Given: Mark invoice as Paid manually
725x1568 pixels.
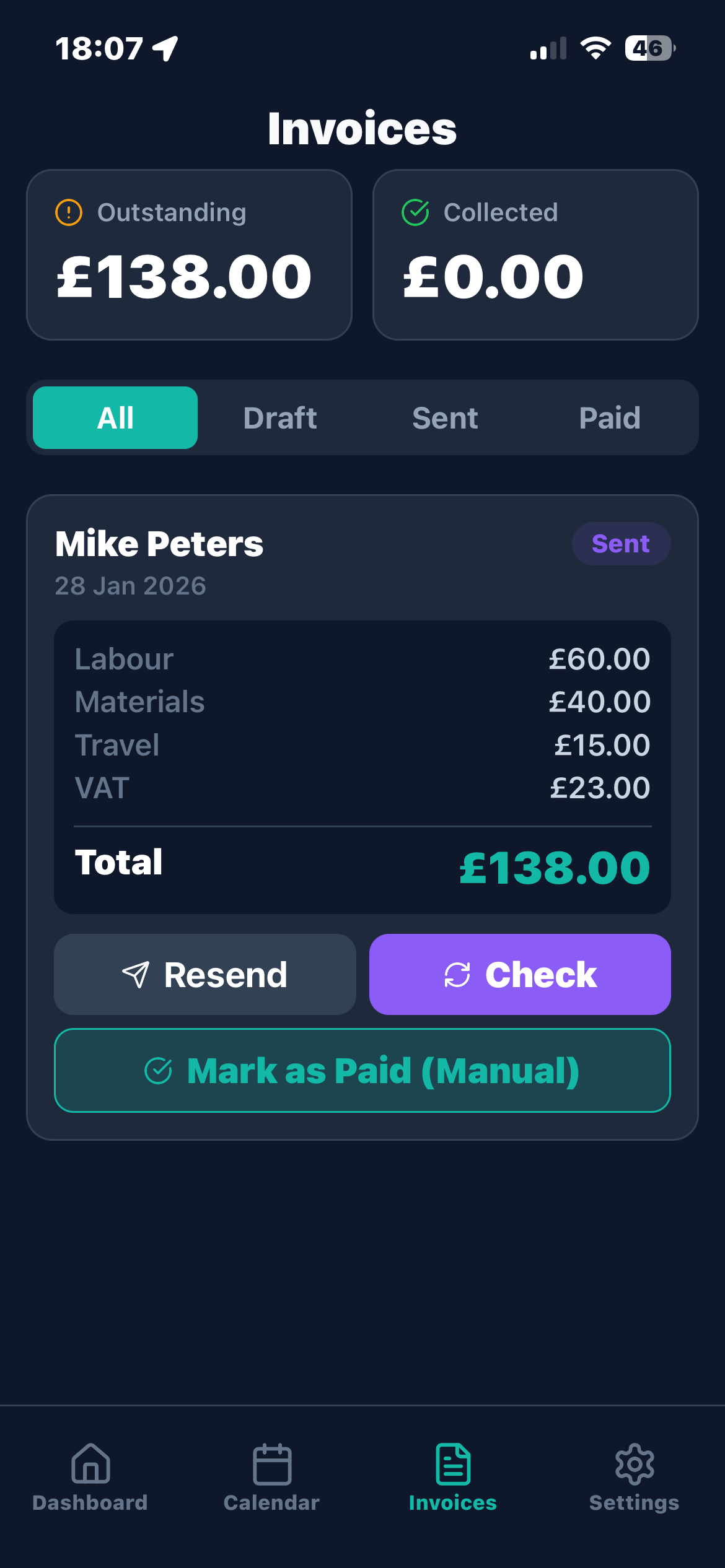Looking at the screenshot, I should click(x=362, y=1071).
